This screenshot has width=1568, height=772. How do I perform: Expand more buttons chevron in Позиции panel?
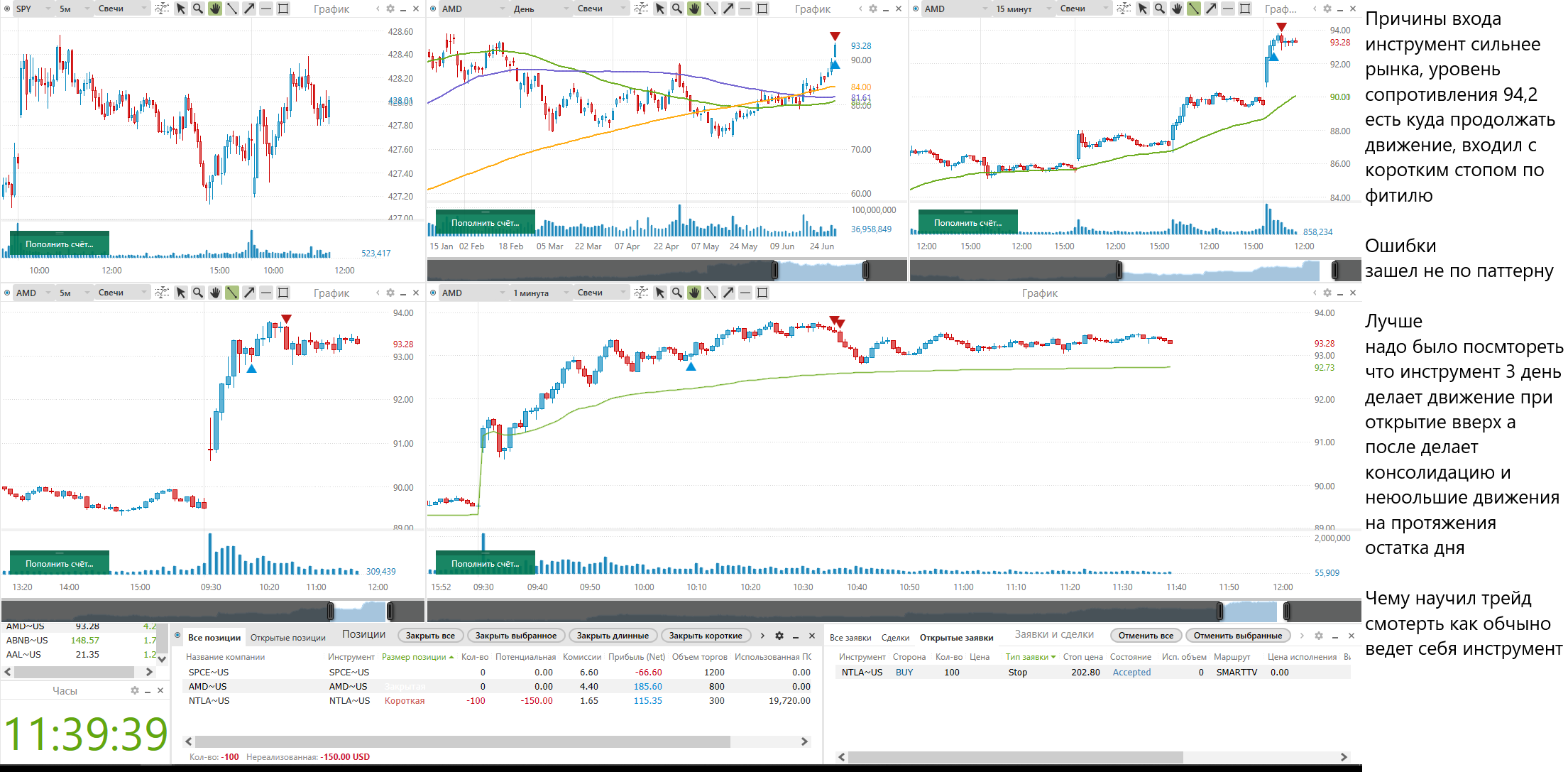click(762, 636)
